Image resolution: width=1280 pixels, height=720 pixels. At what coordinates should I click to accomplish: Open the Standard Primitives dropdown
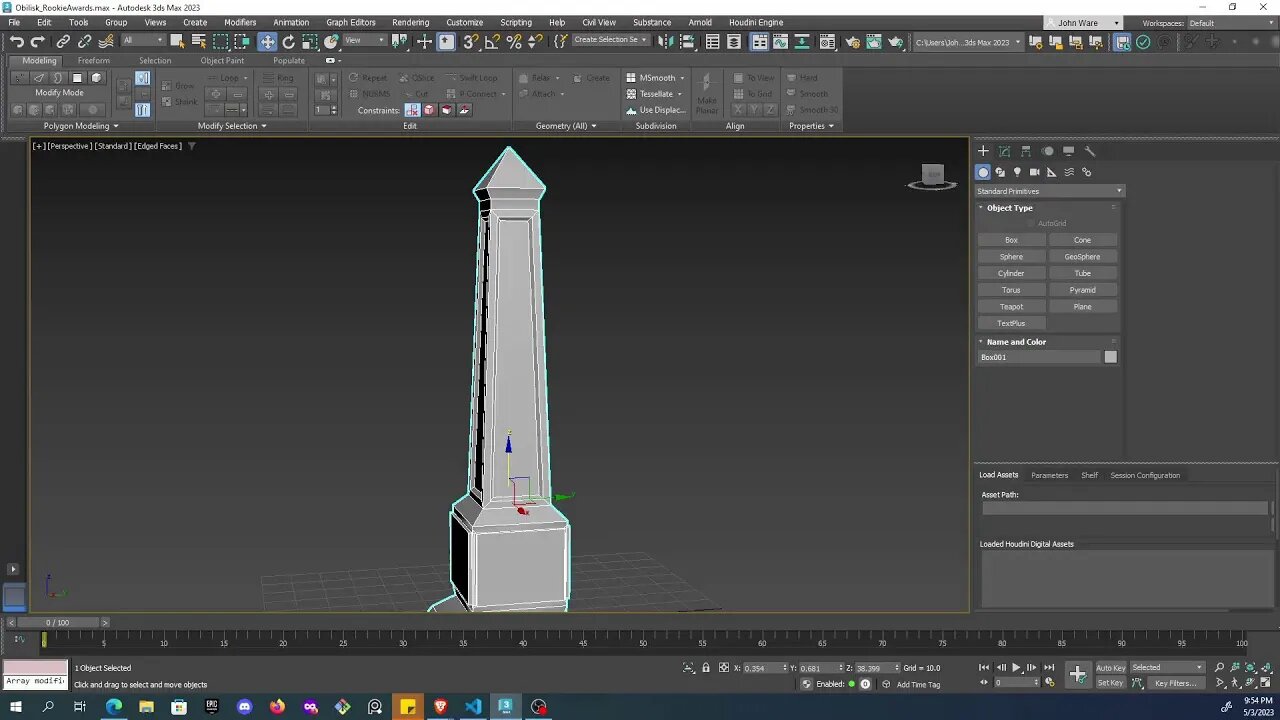tap(1050, 191)
